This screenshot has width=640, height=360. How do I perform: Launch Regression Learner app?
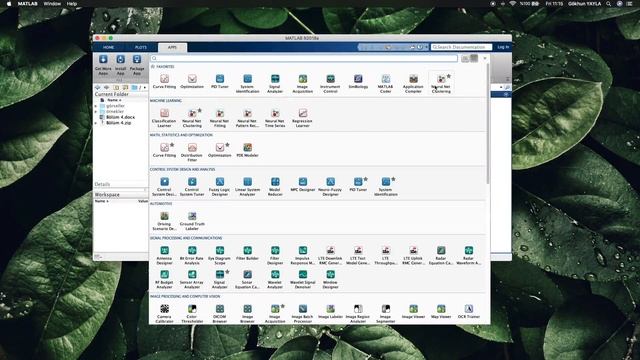click(x=302, y=118)
